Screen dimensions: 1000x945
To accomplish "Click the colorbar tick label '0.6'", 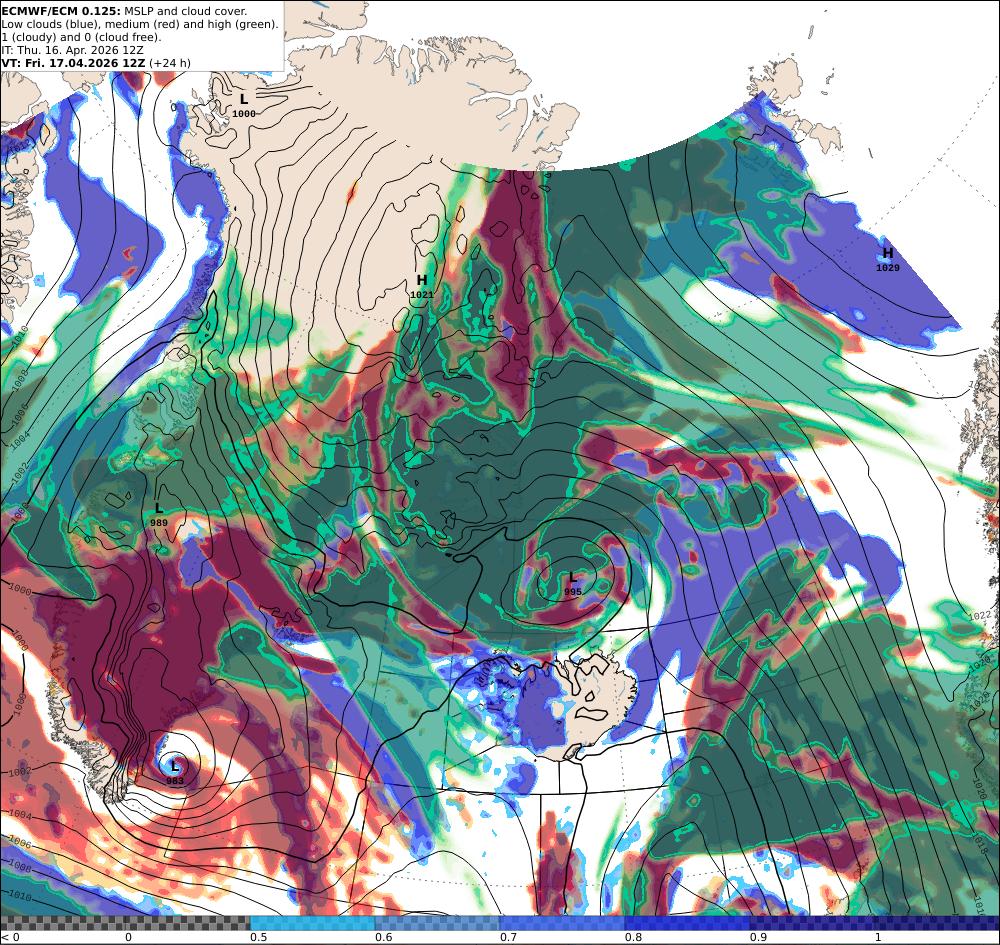I will (383, 937).
